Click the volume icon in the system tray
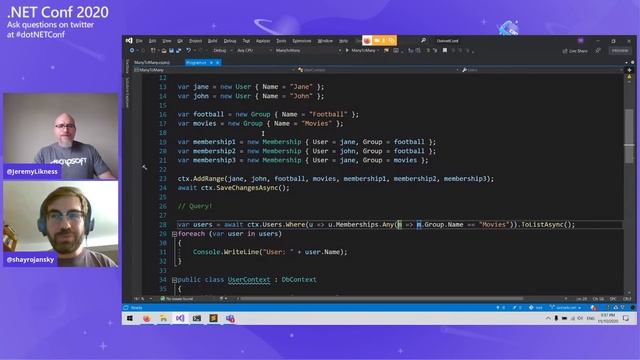640x360 pixels. tap(580, 318)
